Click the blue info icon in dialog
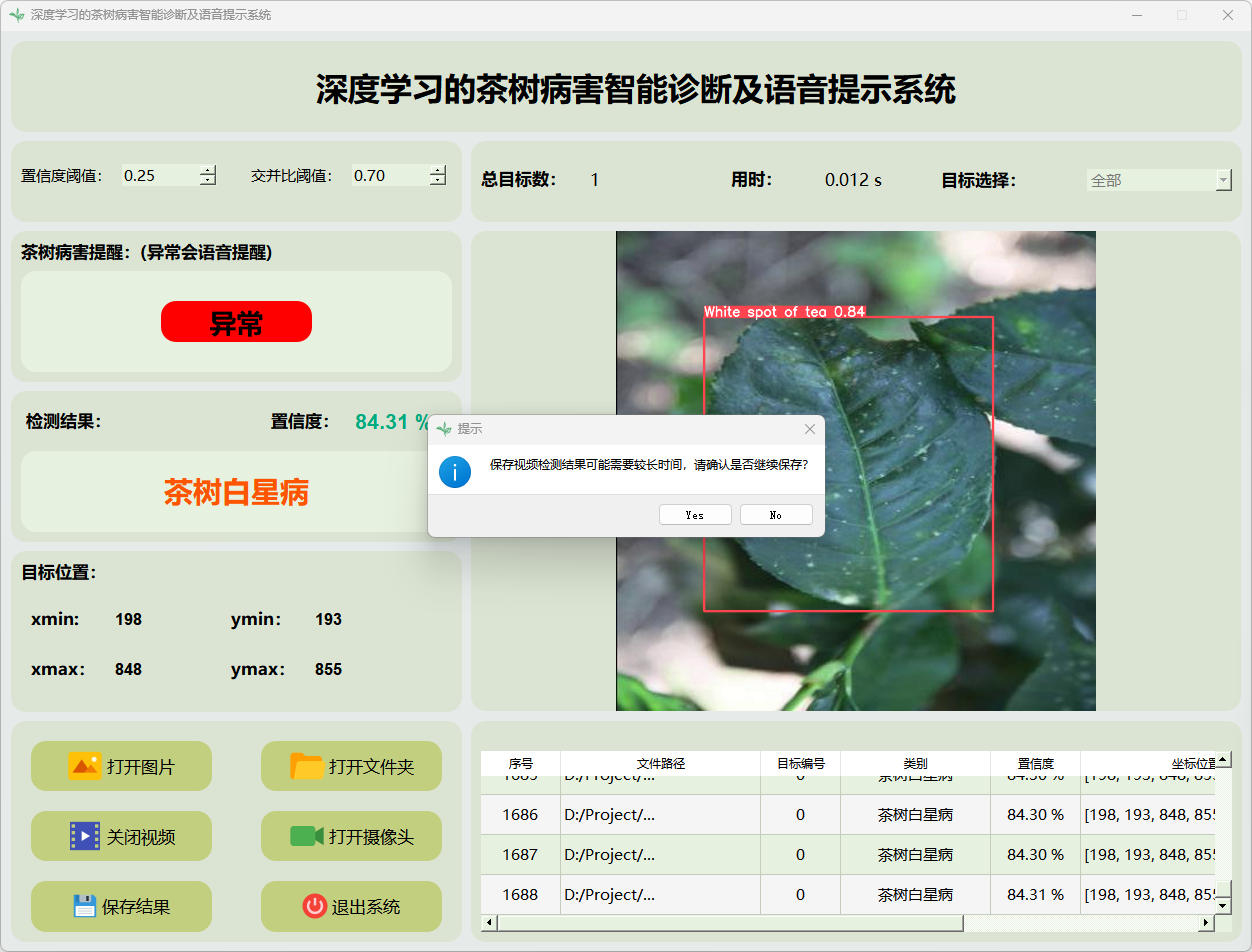Viewport: 1252px width, 952px height. (x=455, y=471)
